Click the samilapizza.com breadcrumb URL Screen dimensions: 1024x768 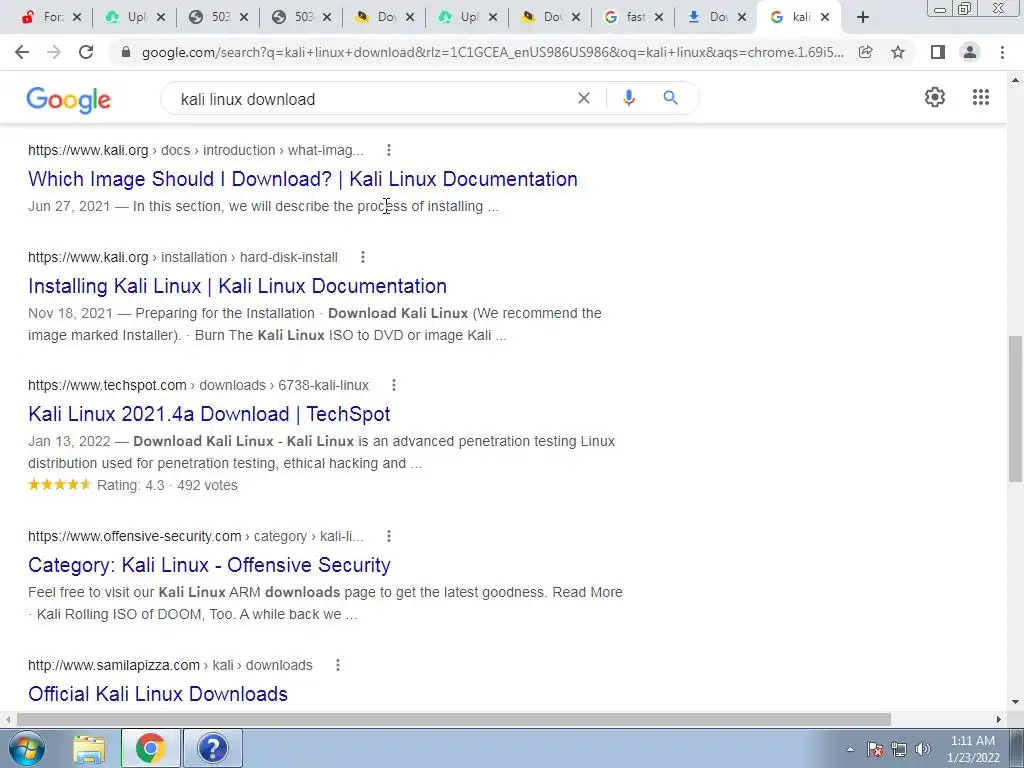[x=170, y=665]
